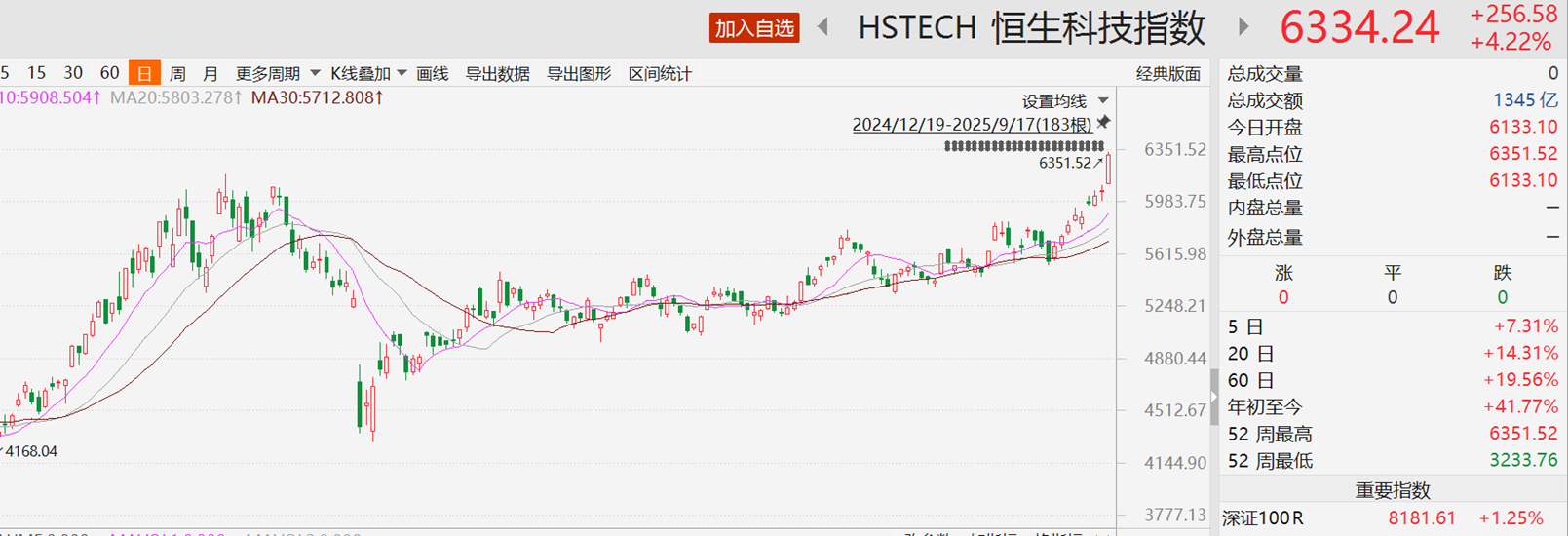Select the 60 minute period
The image size is (1568, 536).
coord(110,73)
